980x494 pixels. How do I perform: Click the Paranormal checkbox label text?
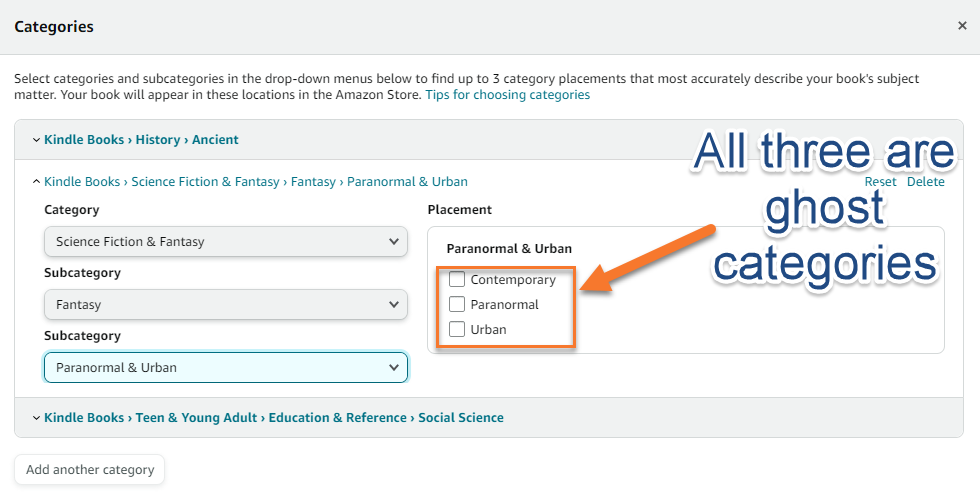(x=504, y=304)
